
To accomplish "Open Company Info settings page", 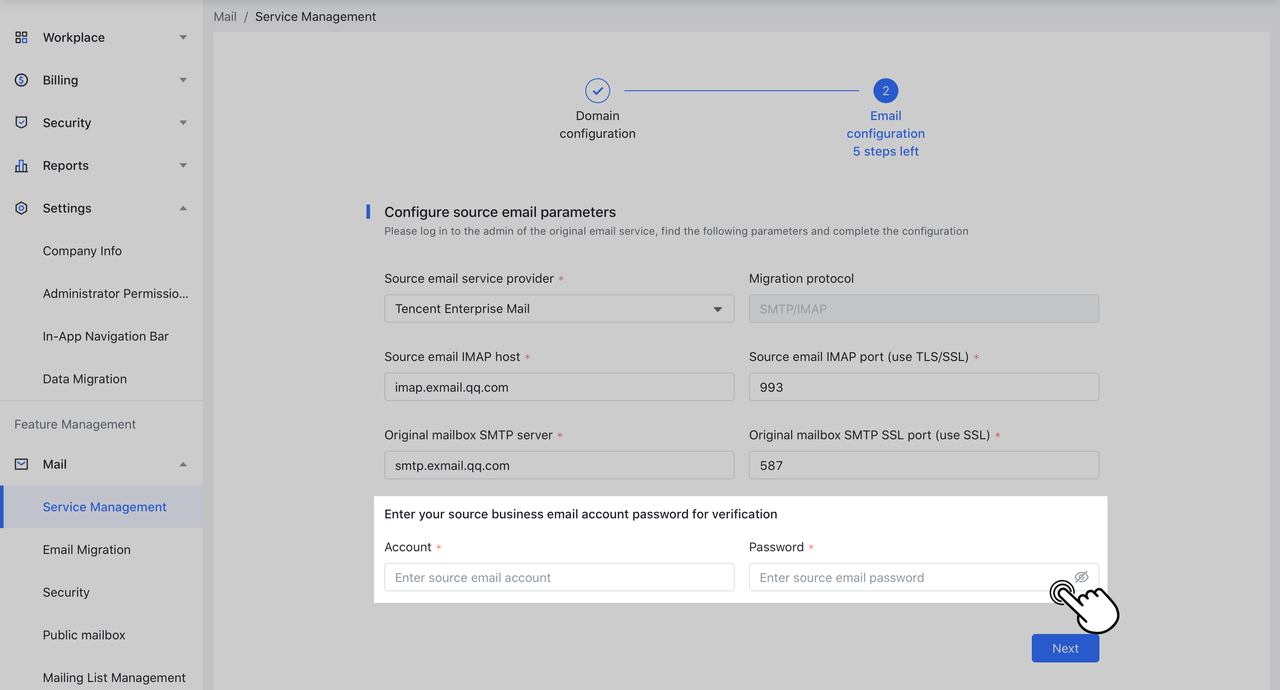I will (82, 251).
